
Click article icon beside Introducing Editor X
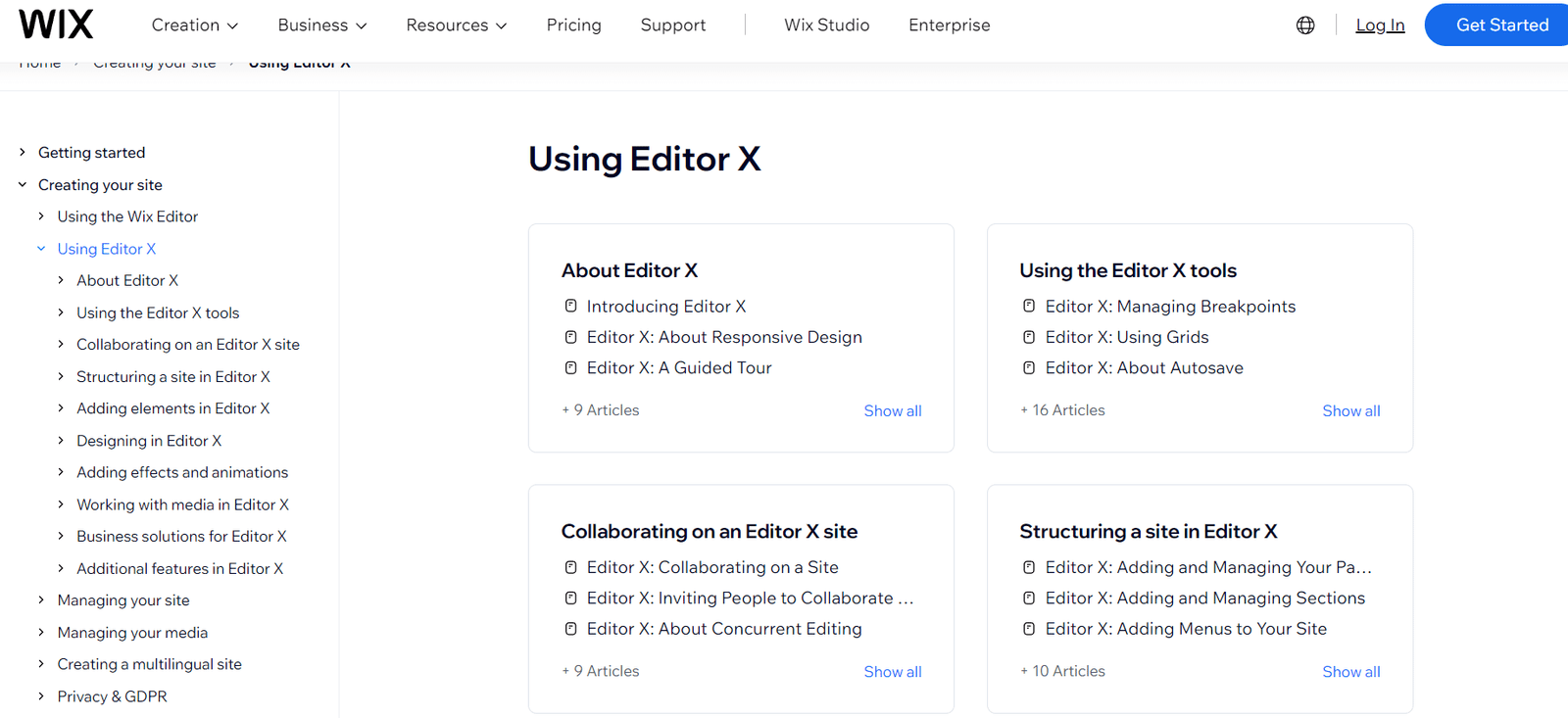point(570,307)
